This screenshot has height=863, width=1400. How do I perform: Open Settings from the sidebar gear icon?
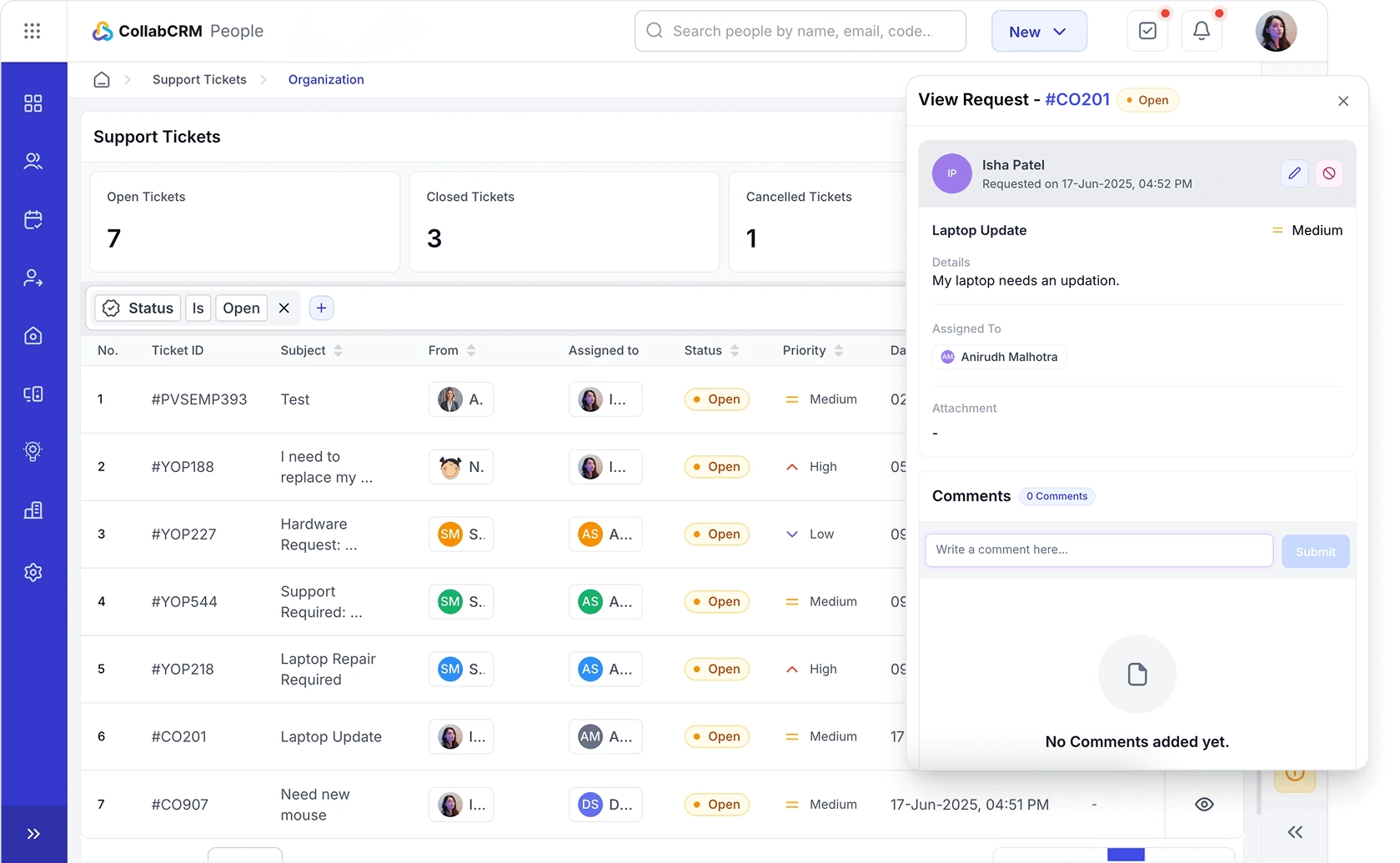[33, 572]
